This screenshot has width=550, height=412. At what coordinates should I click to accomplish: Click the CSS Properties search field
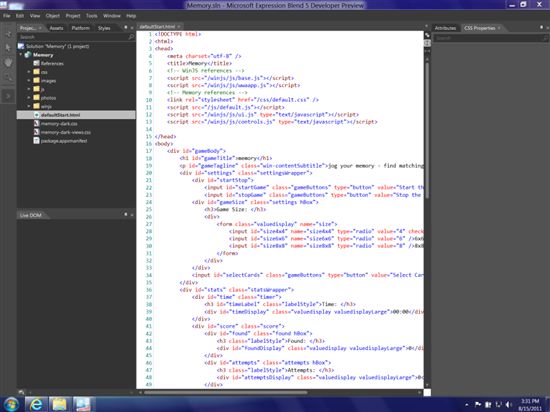coord(490,38)
